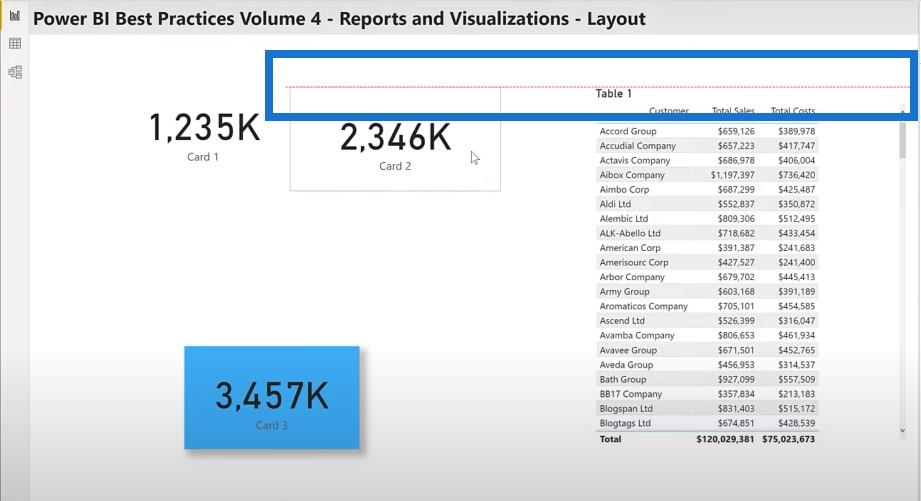Select the Alembic Ltd row
This screenshot has height=501, width=921.
[707, 218]
